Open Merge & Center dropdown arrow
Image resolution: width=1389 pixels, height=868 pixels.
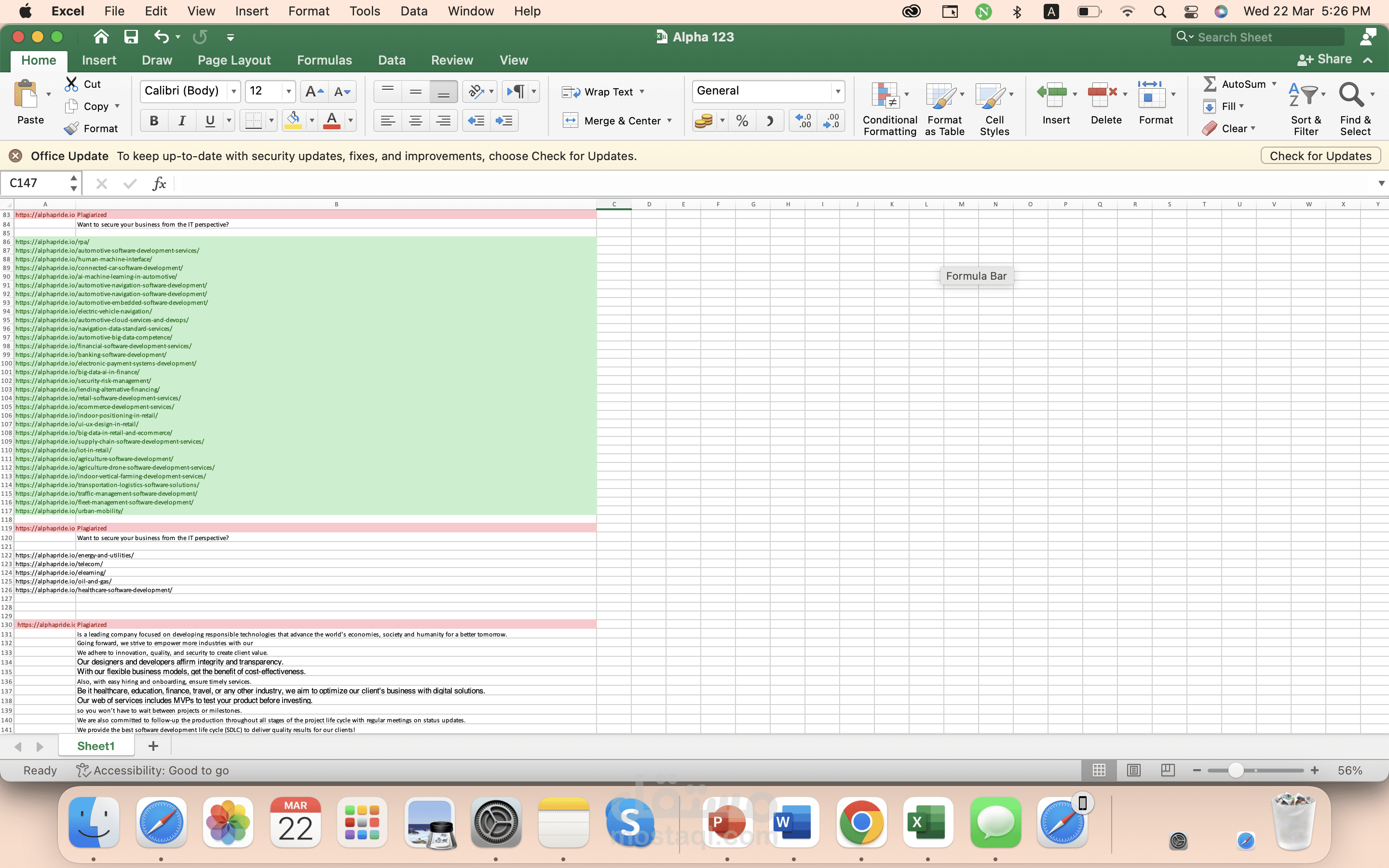tap(669, 121)
